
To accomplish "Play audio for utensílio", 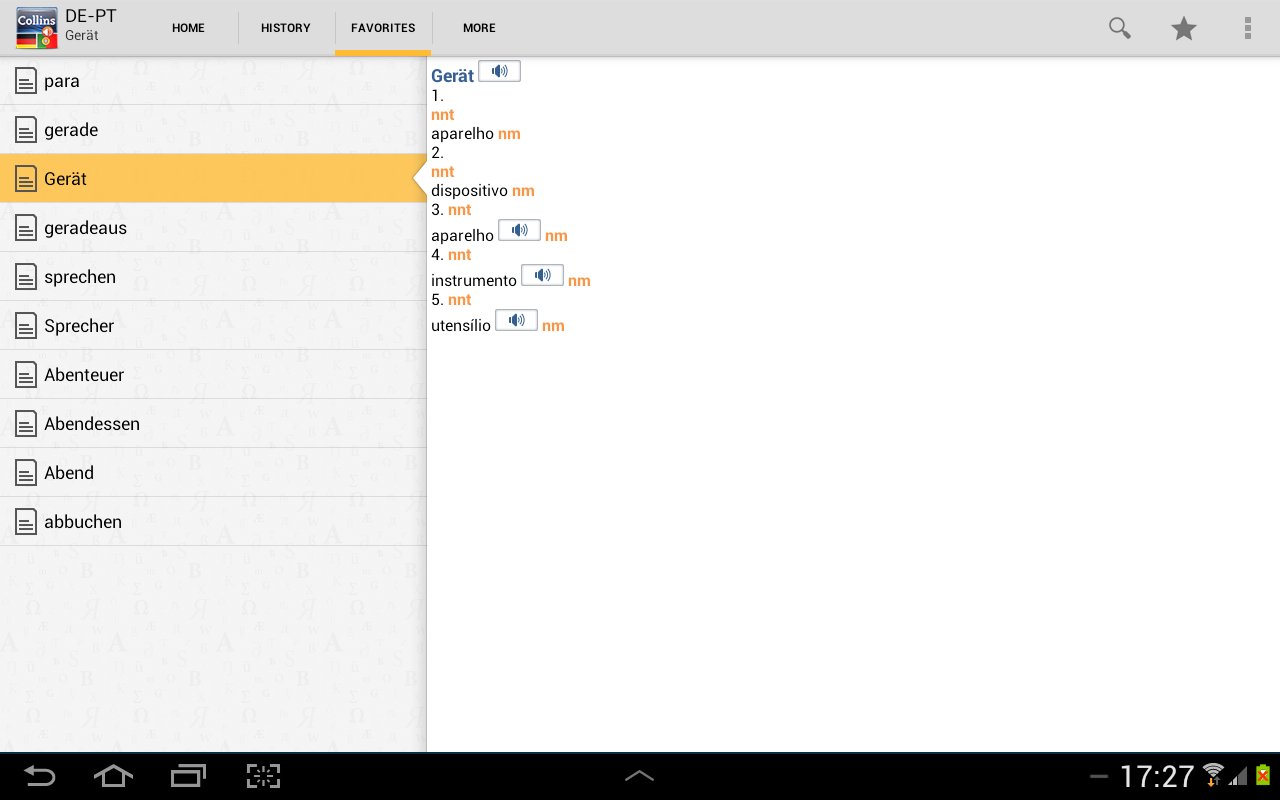I will click(516, 320).
